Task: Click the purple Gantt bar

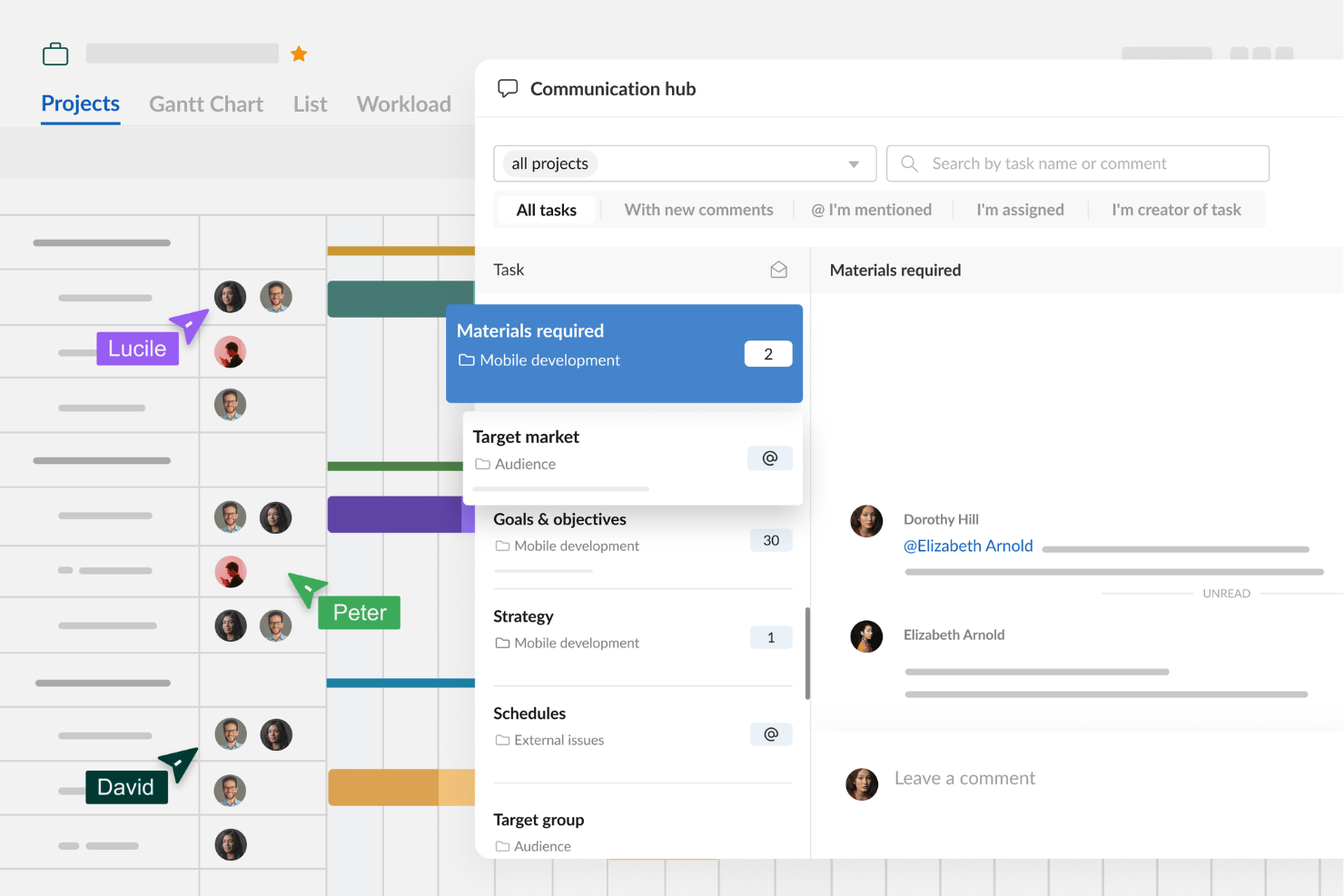Action: click(x=400, y=515)
